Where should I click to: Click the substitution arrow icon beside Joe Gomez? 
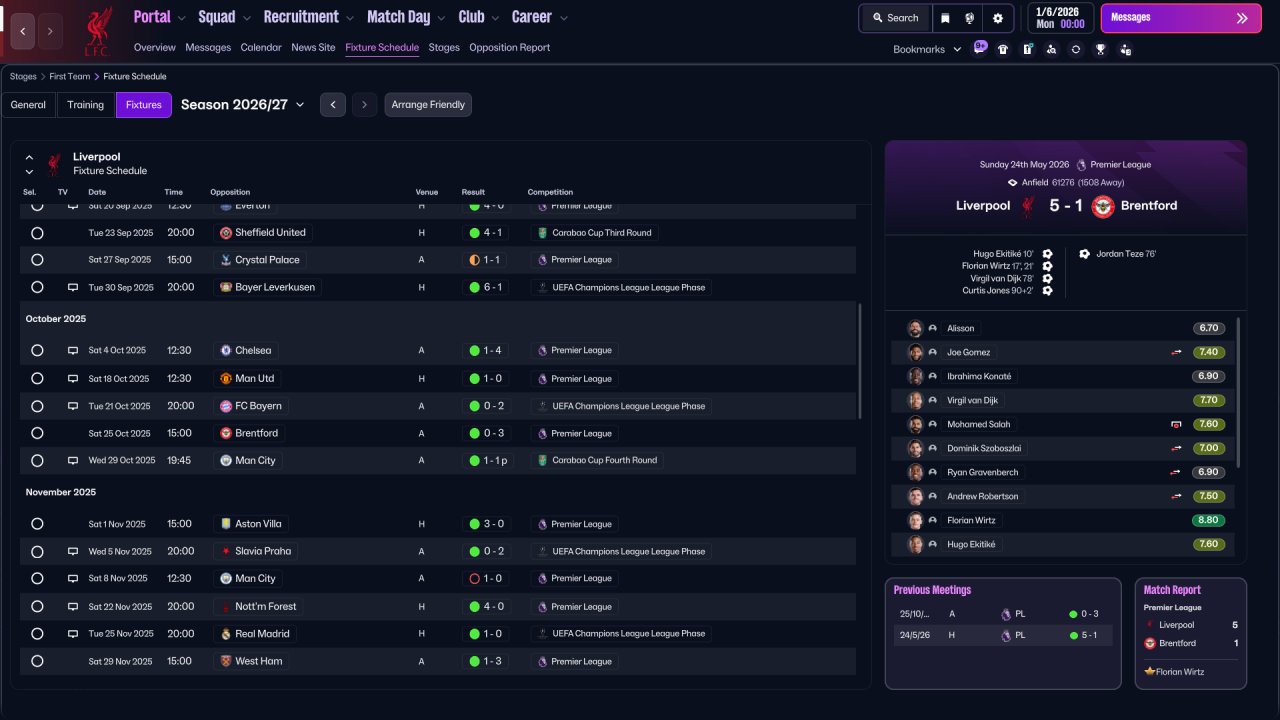point(1176,352)
